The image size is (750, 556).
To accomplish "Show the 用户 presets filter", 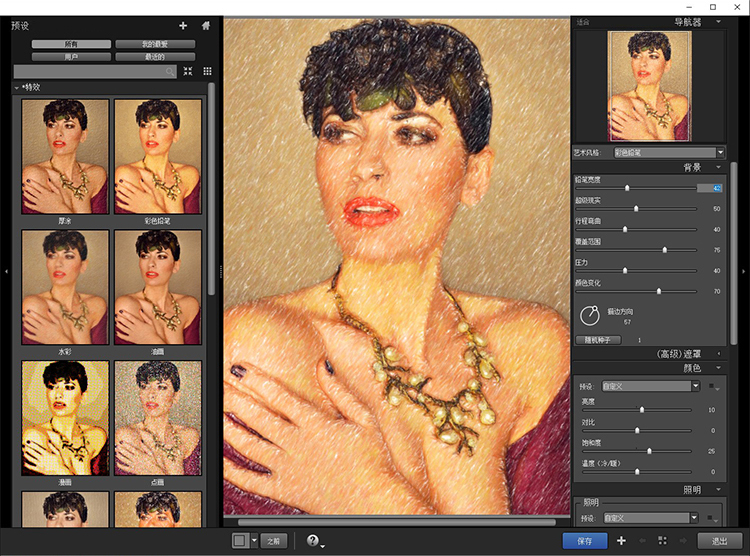I will (71, 57).
